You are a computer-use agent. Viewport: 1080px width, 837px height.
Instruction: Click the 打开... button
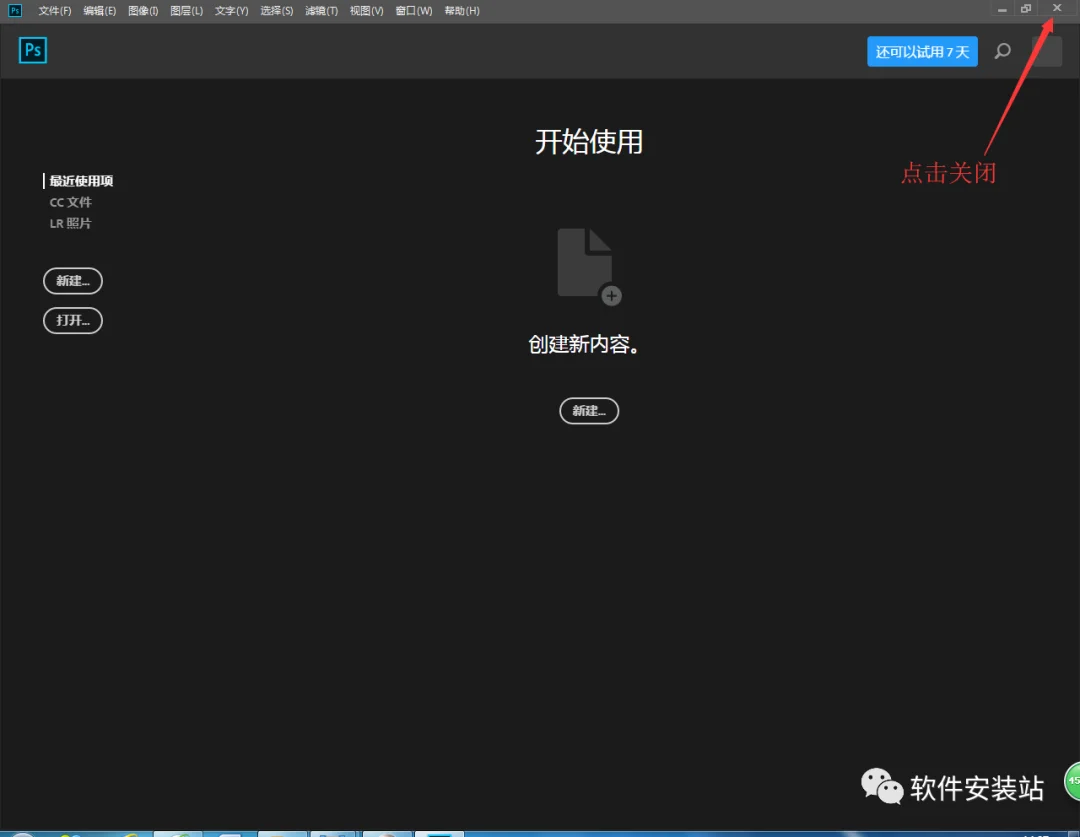pos(73,320)
